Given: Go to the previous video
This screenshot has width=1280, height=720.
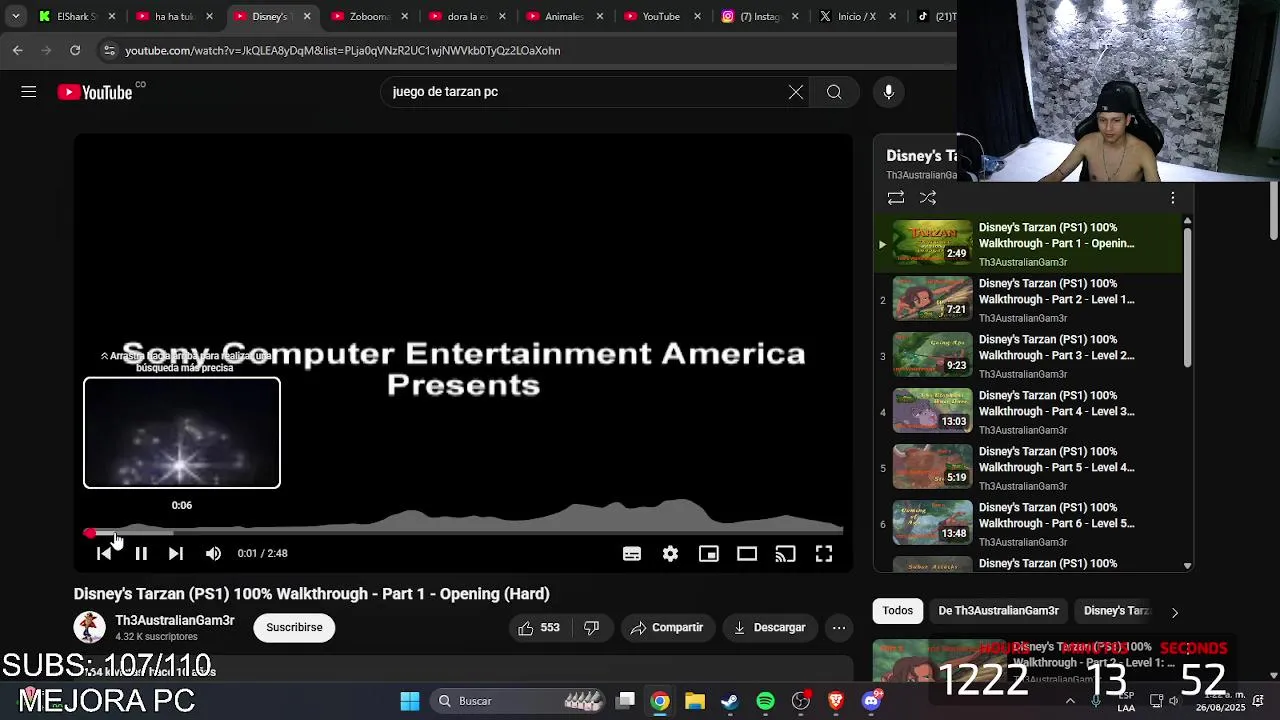Looking at the screenshot, I should pyautogui.click(x=104, y=553).
